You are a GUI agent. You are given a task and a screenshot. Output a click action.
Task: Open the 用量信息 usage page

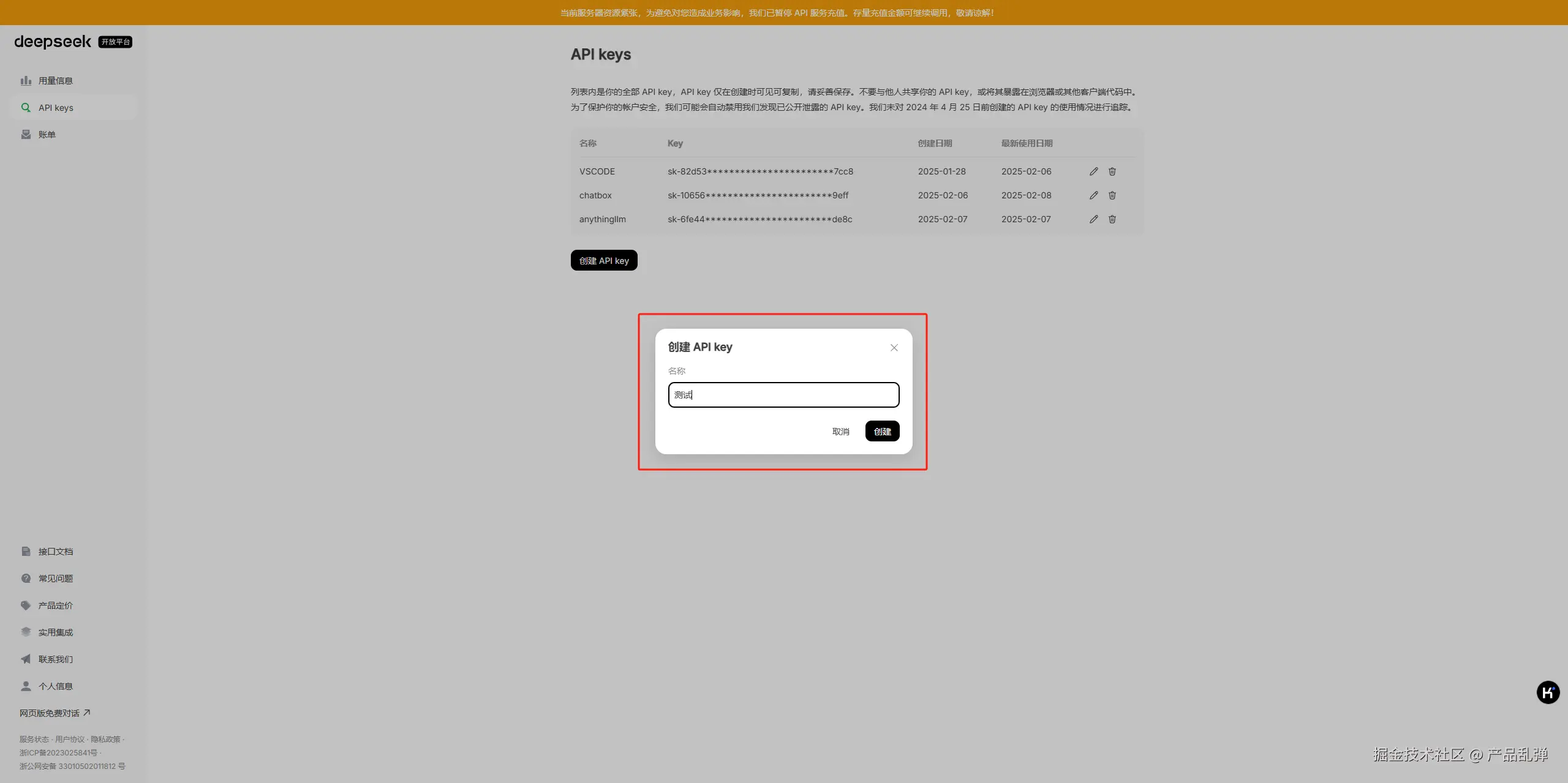tap(55, 81)
